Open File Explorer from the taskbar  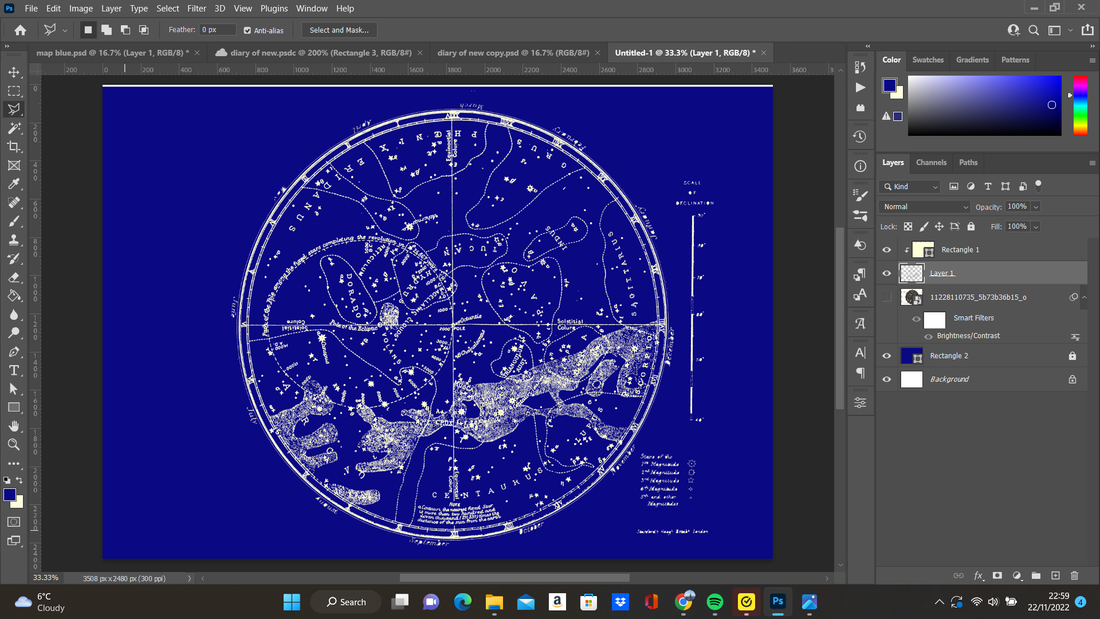[x=494, y=602]
